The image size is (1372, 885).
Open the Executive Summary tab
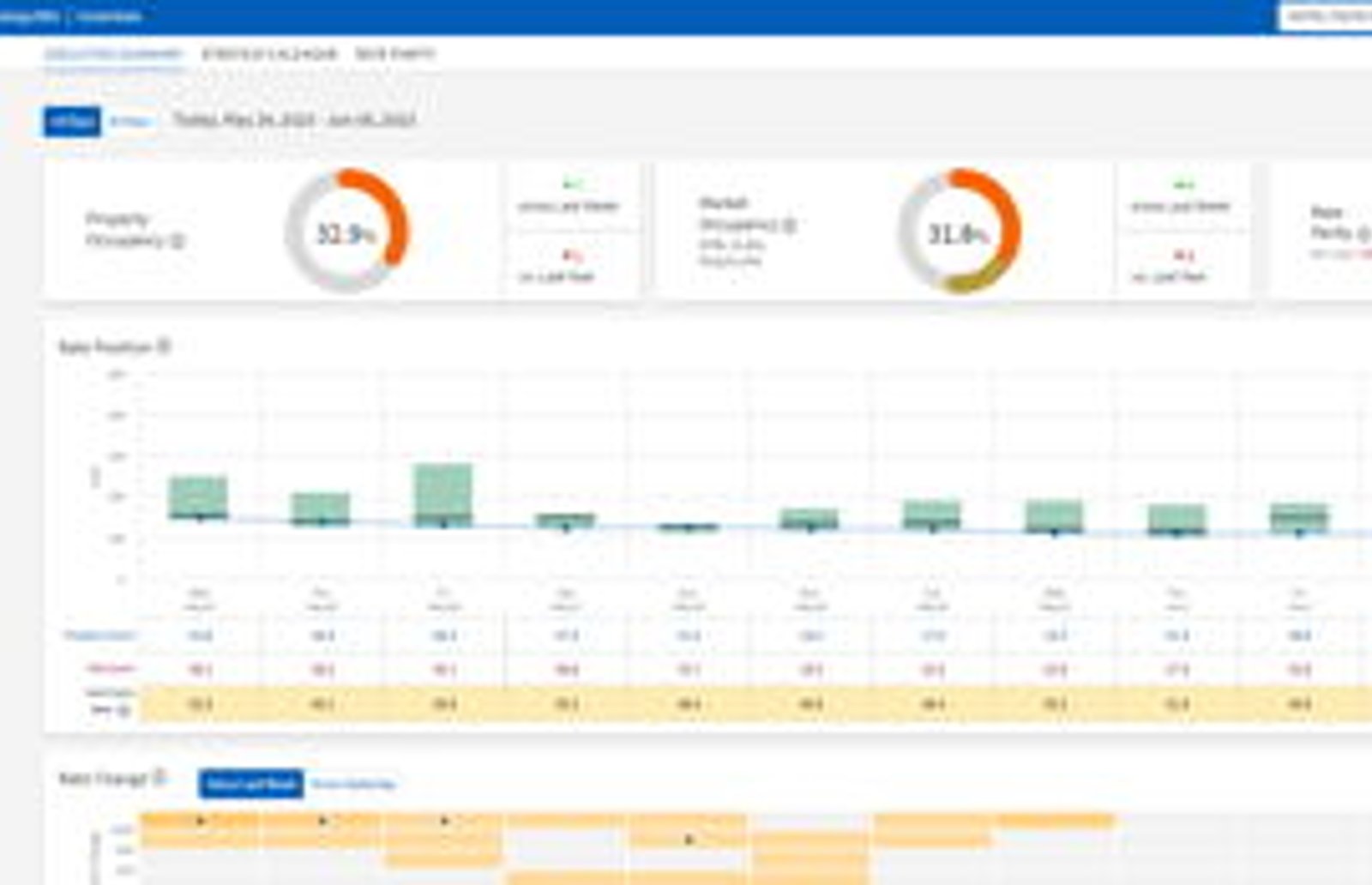click(x=113, y=54)
